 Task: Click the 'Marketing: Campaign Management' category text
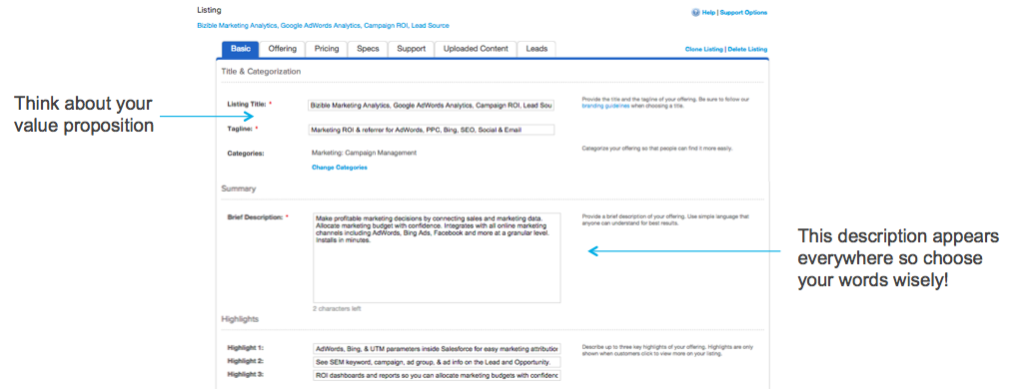click(x=364, y=153)
